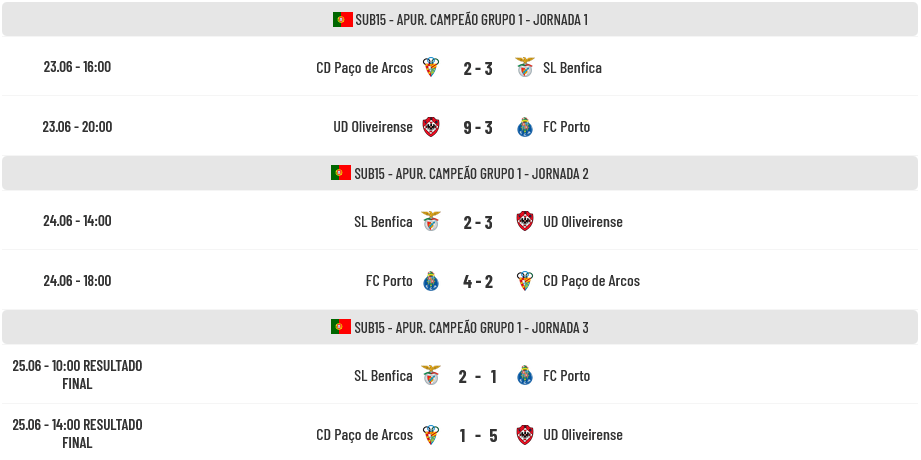
Task: Click UD Oliveirense crest in 9 - 3 match
Action: pos(431,127)
